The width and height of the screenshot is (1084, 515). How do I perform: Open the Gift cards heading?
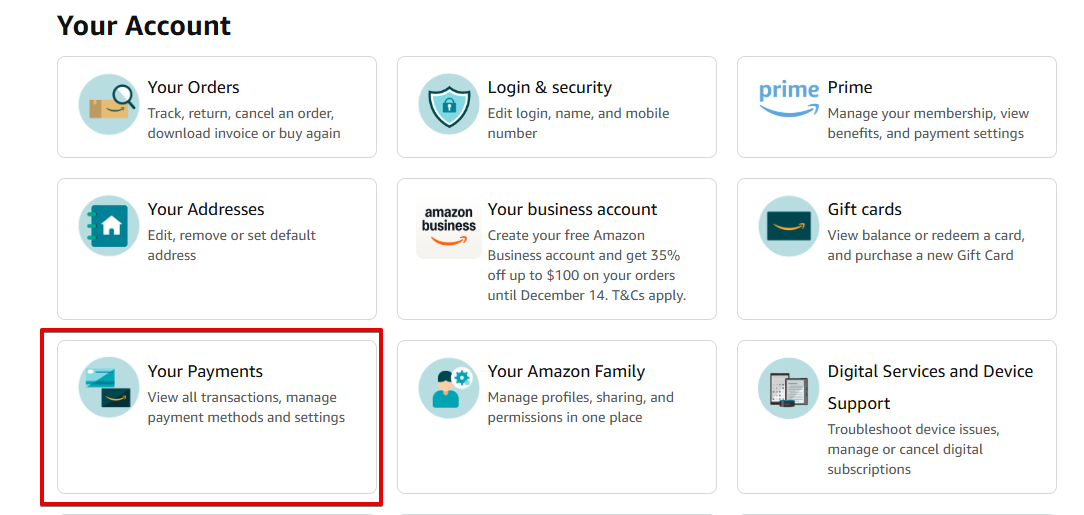(864, 209)
